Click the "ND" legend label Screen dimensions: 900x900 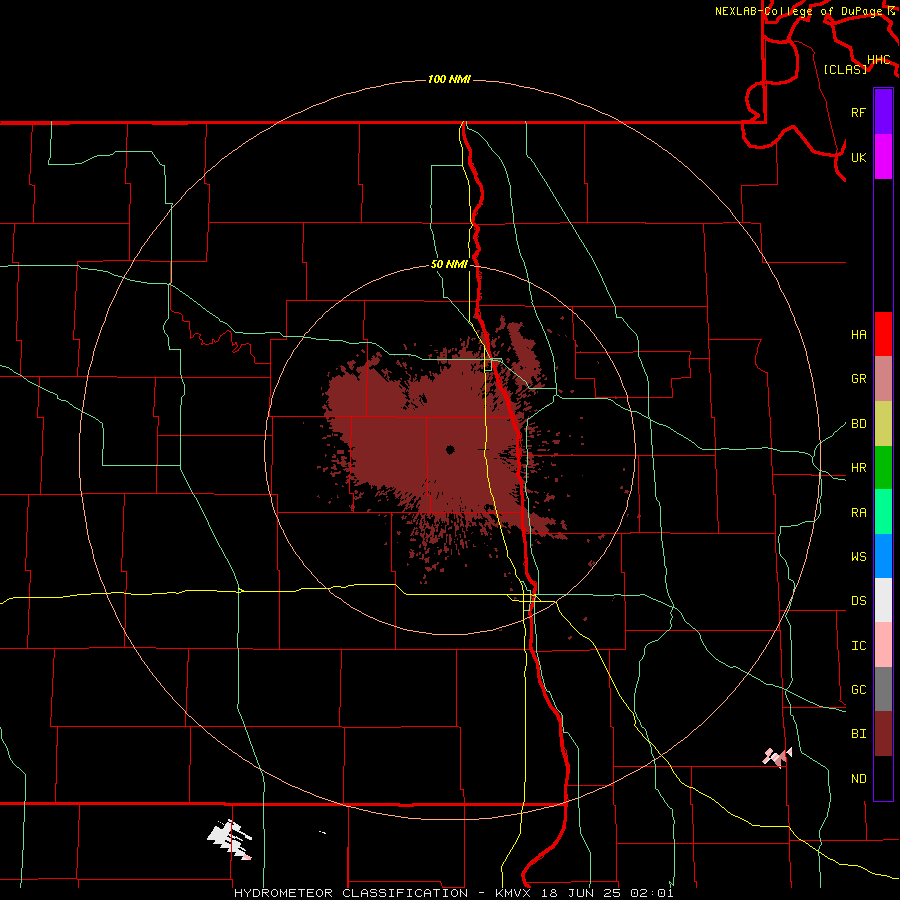tap(858, 778)
